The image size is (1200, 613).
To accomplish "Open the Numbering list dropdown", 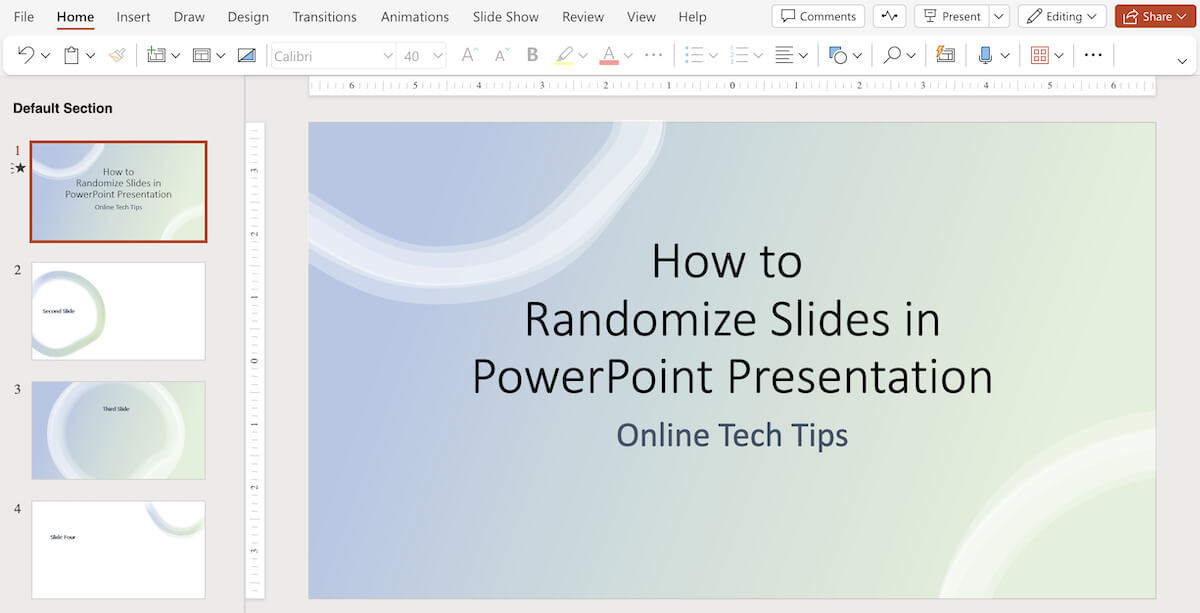I will [742, 54].
